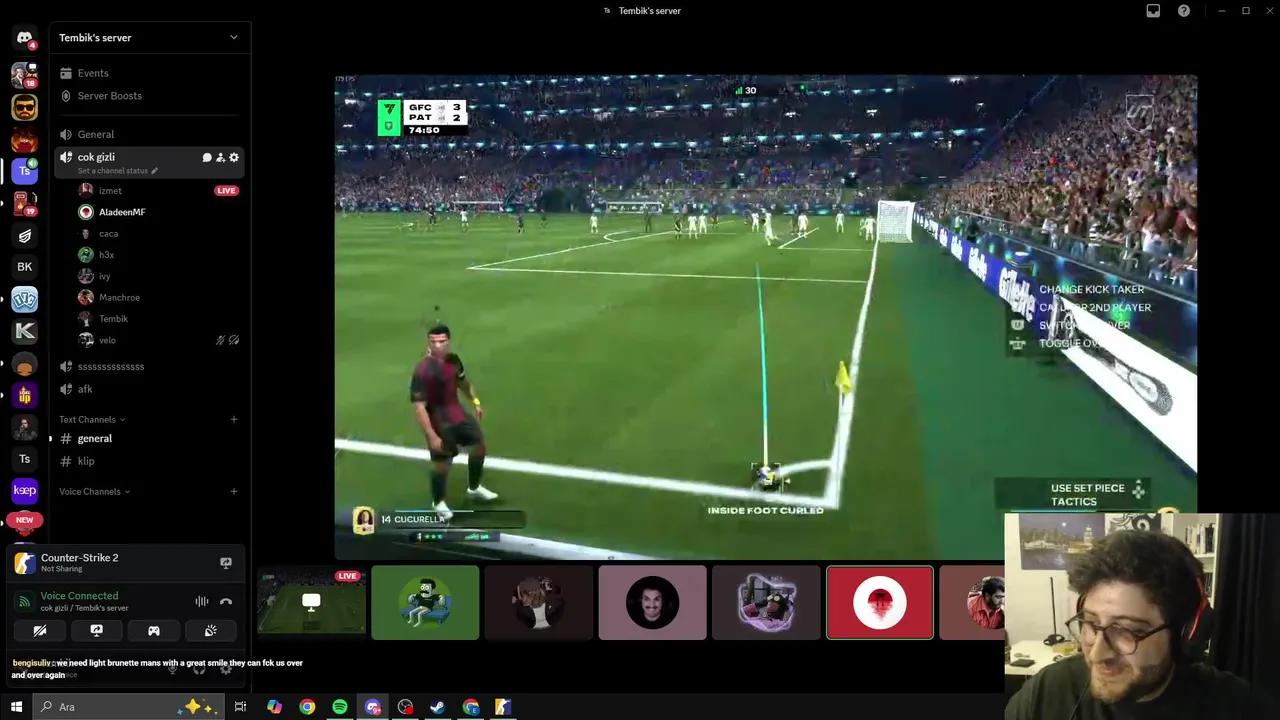Open the green K server icon

(24, 331)
